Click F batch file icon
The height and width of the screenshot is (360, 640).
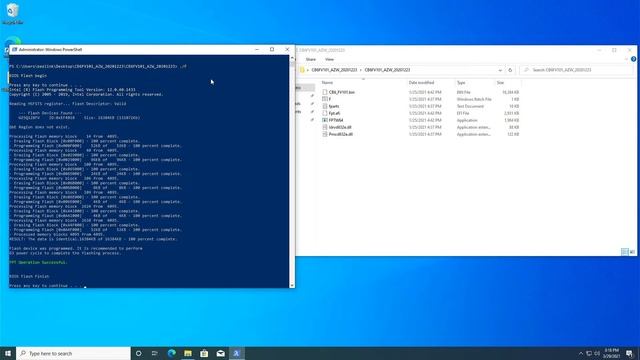point(325,99)
